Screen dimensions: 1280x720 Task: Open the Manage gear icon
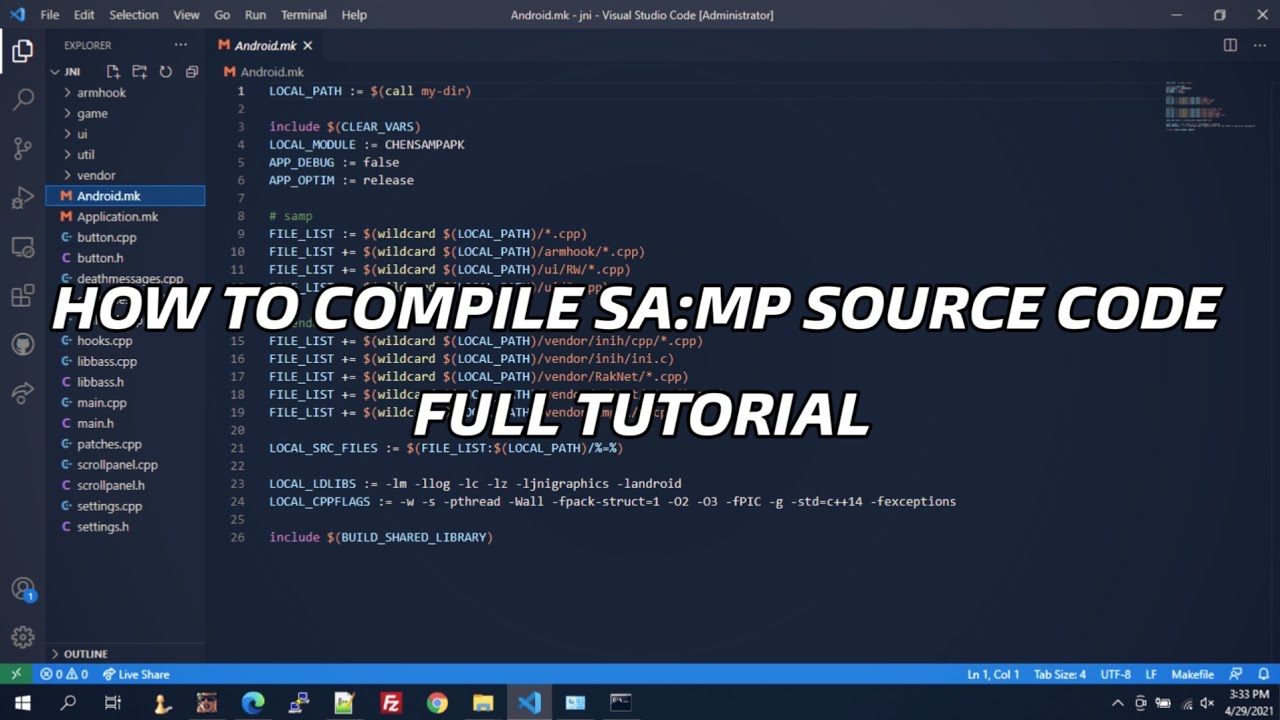[x=23, y=637]
